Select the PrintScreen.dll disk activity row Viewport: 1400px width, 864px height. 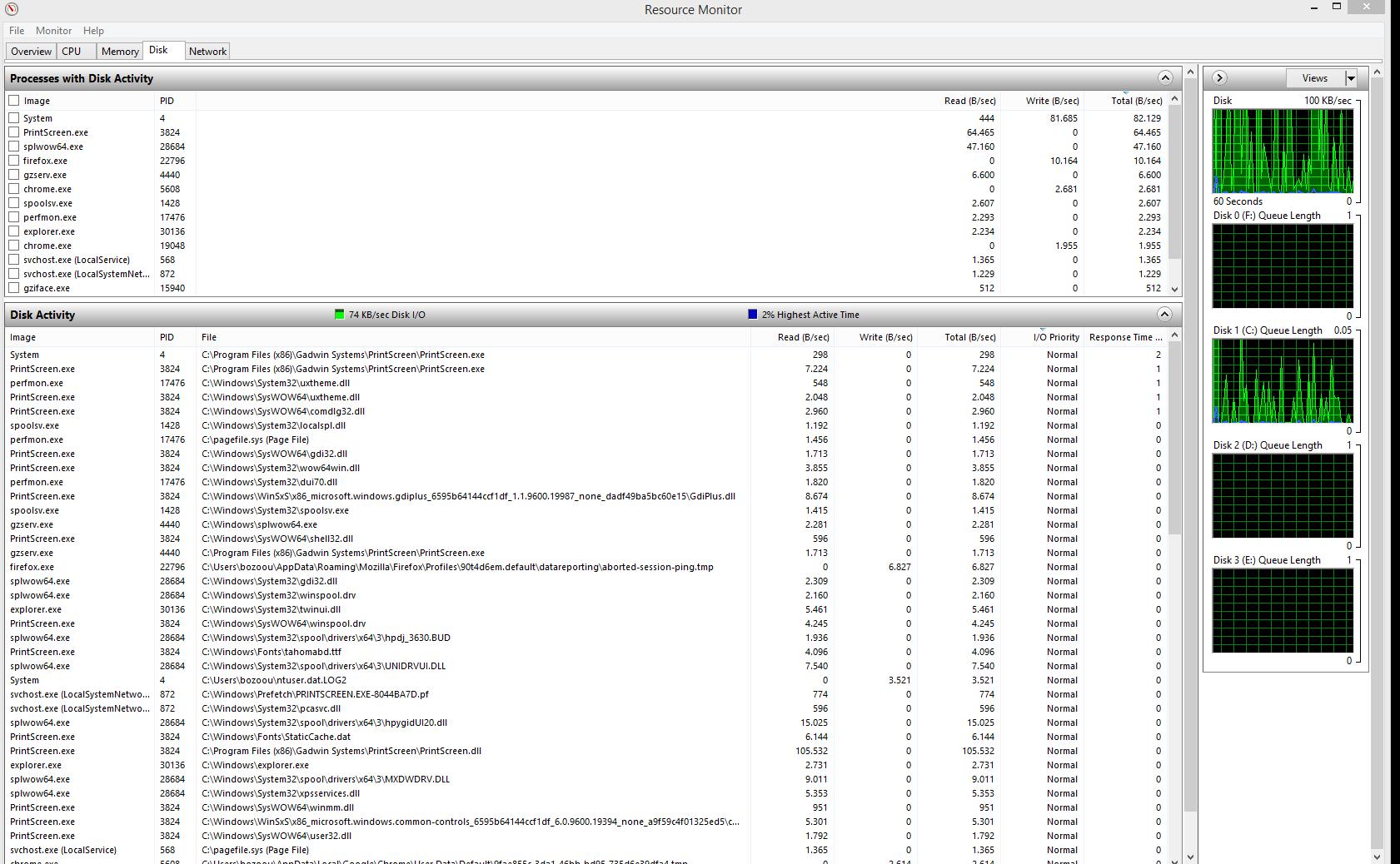tap(586, 751)
